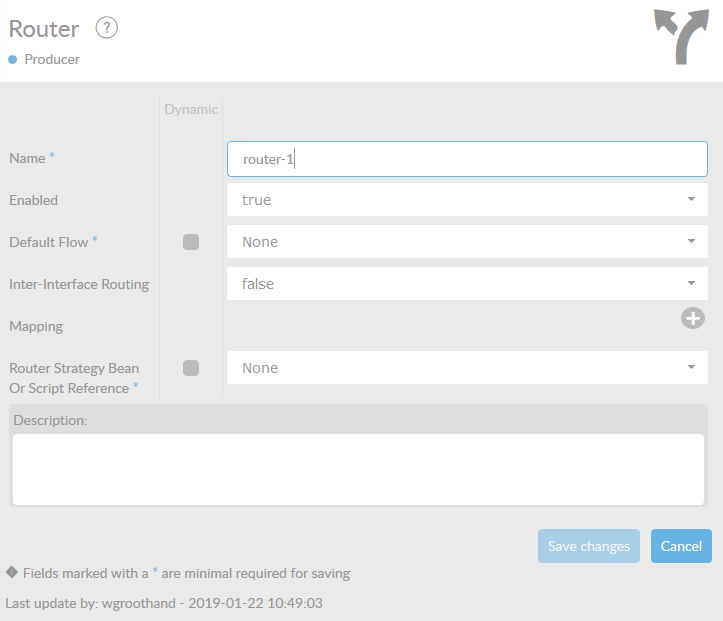Click the diamond icon before the required-fields note
The image size is (723, 621).
point(11,573)
